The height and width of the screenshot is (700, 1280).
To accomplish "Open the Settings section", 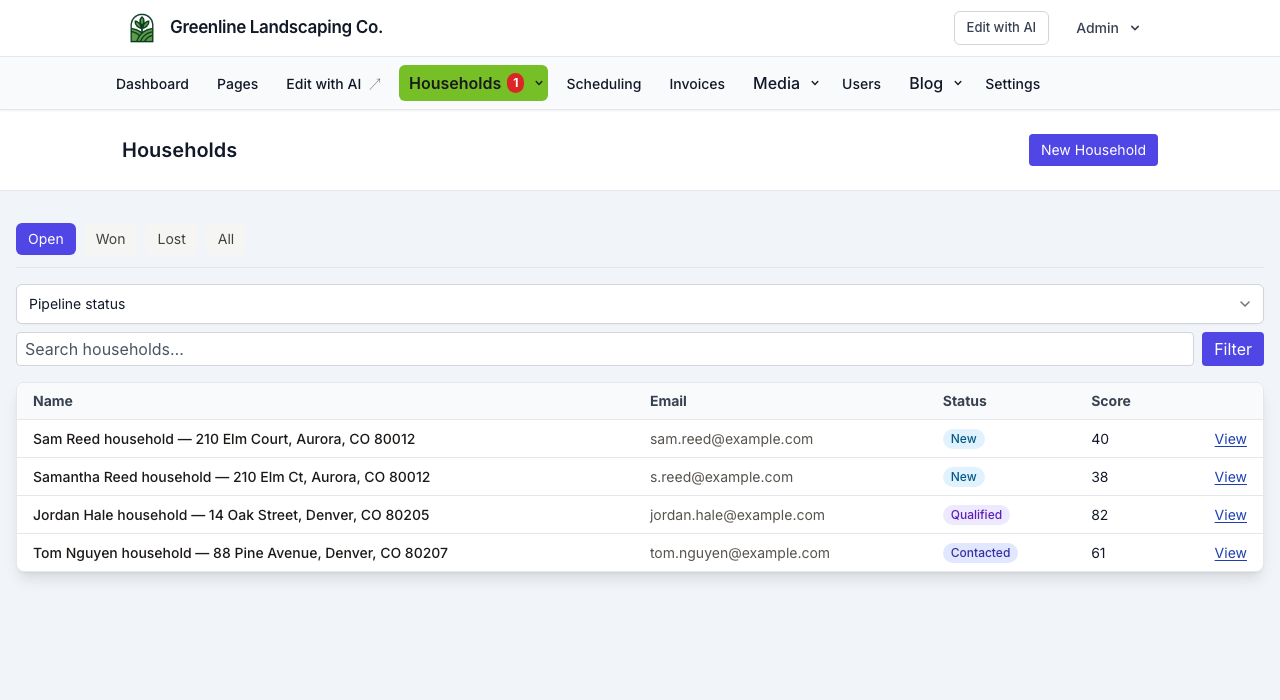I will 1012,84.
